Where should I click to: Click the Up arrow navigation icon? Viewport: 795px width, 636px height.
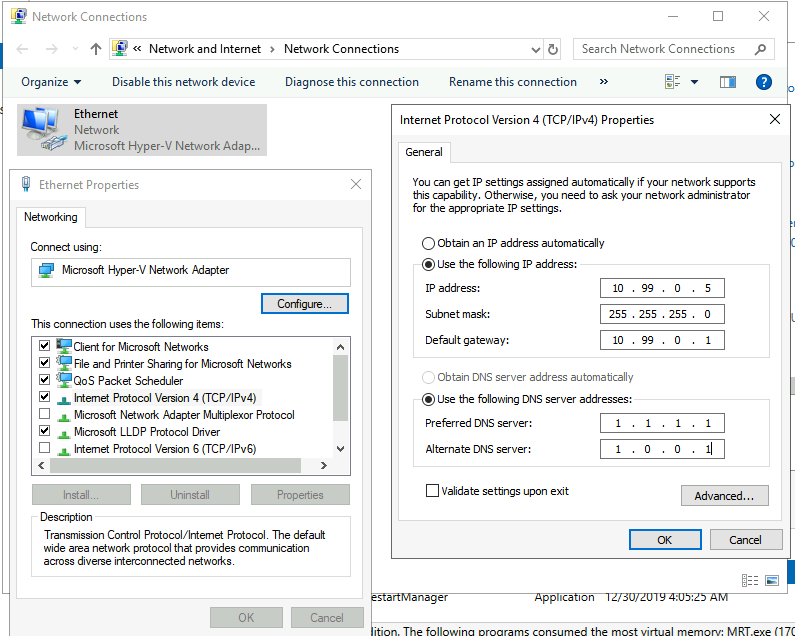pos(96,49)
